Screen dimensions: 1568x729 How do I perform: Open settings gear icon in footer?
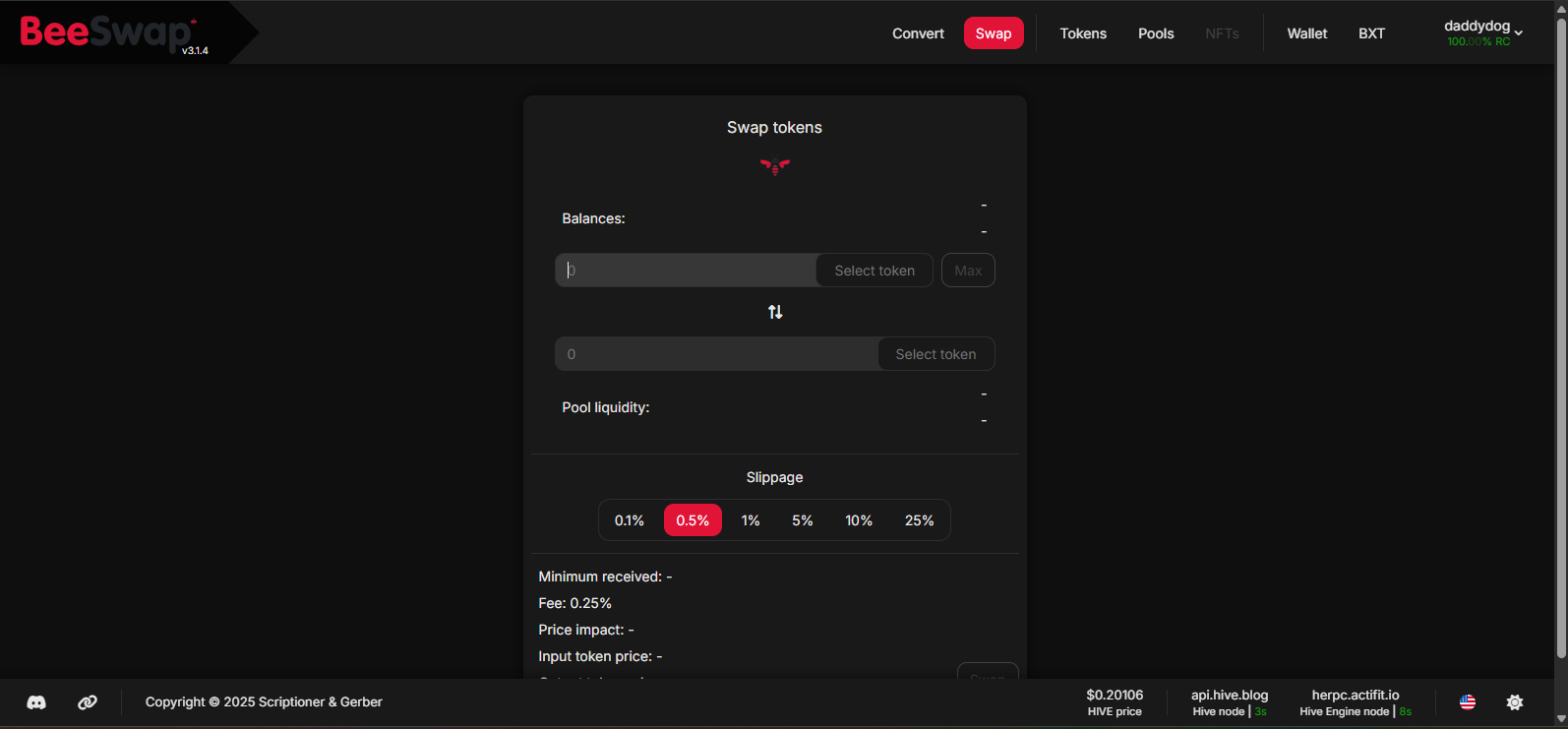click(1515, 702)
